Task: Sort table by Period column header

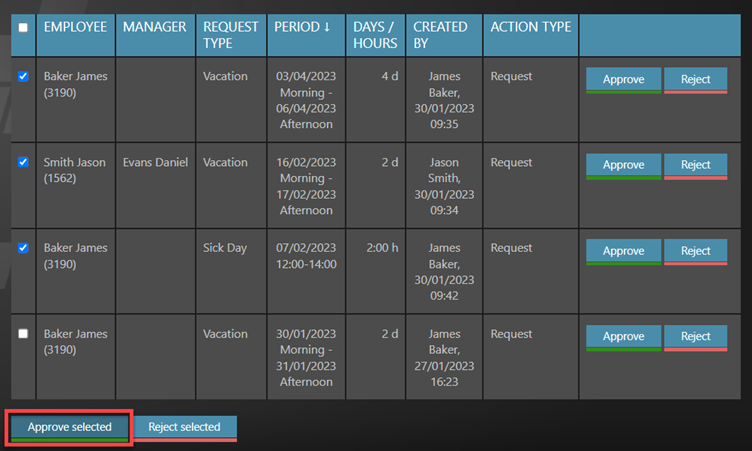Action: [x=302, y=27]
